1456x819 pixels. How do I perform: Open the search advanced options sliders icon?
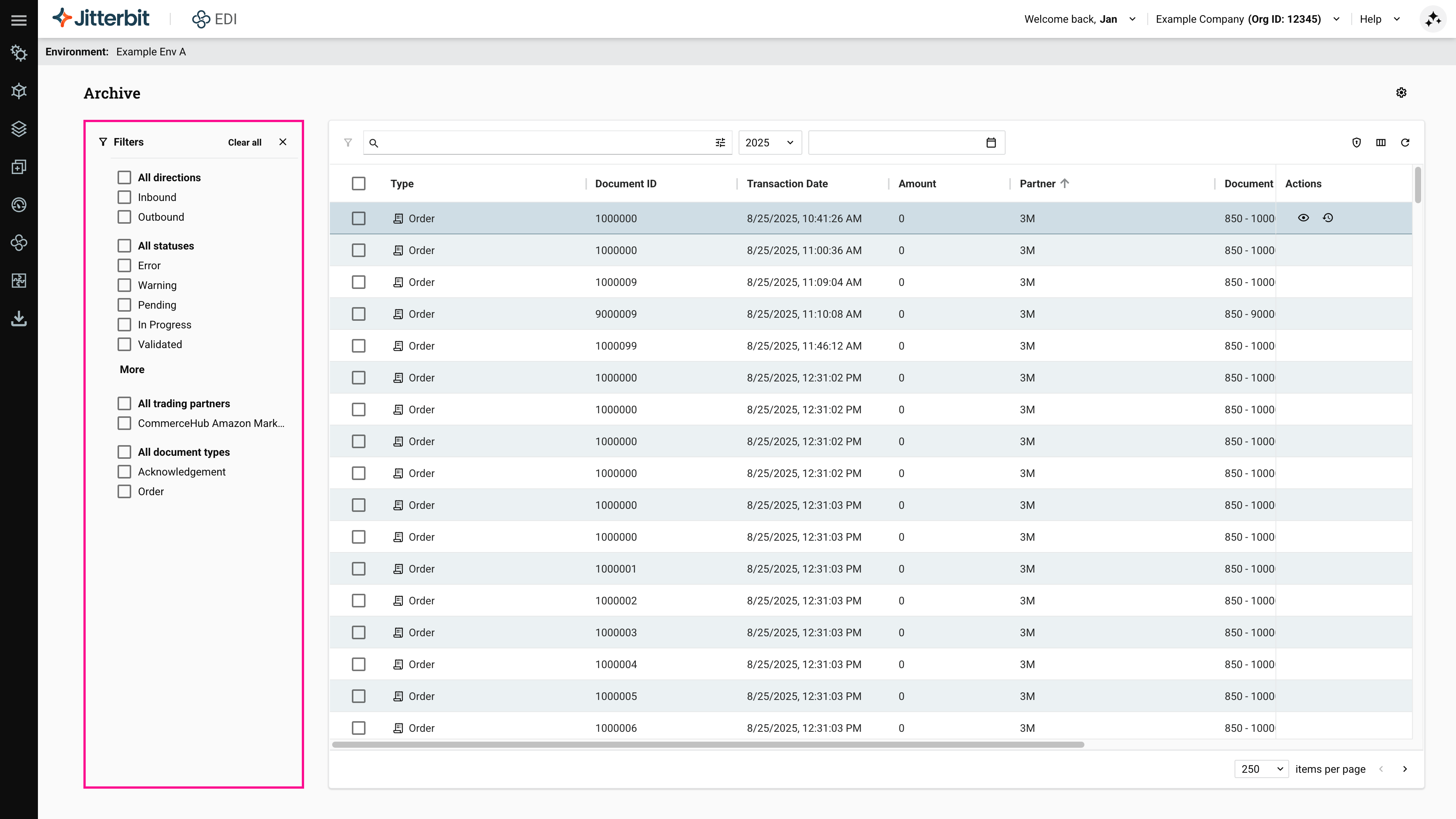coord(720,143)
